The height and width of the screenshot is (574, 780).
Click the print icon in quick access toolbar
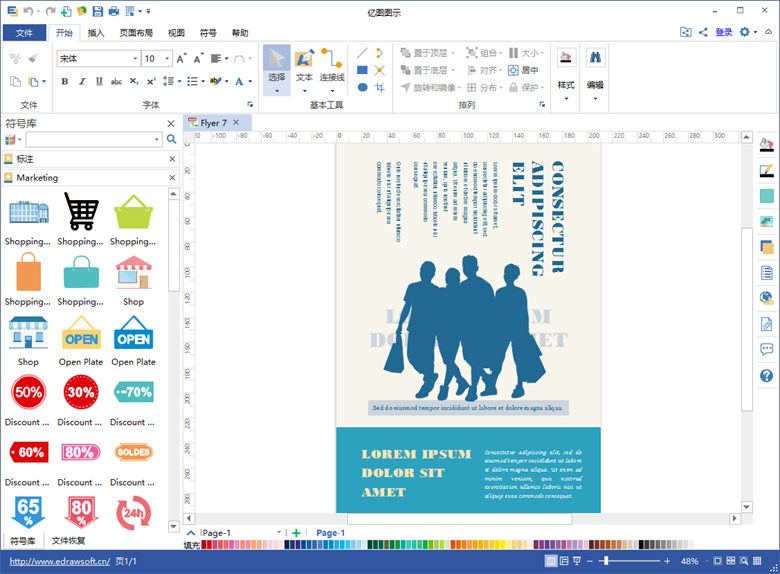(113, 11)
